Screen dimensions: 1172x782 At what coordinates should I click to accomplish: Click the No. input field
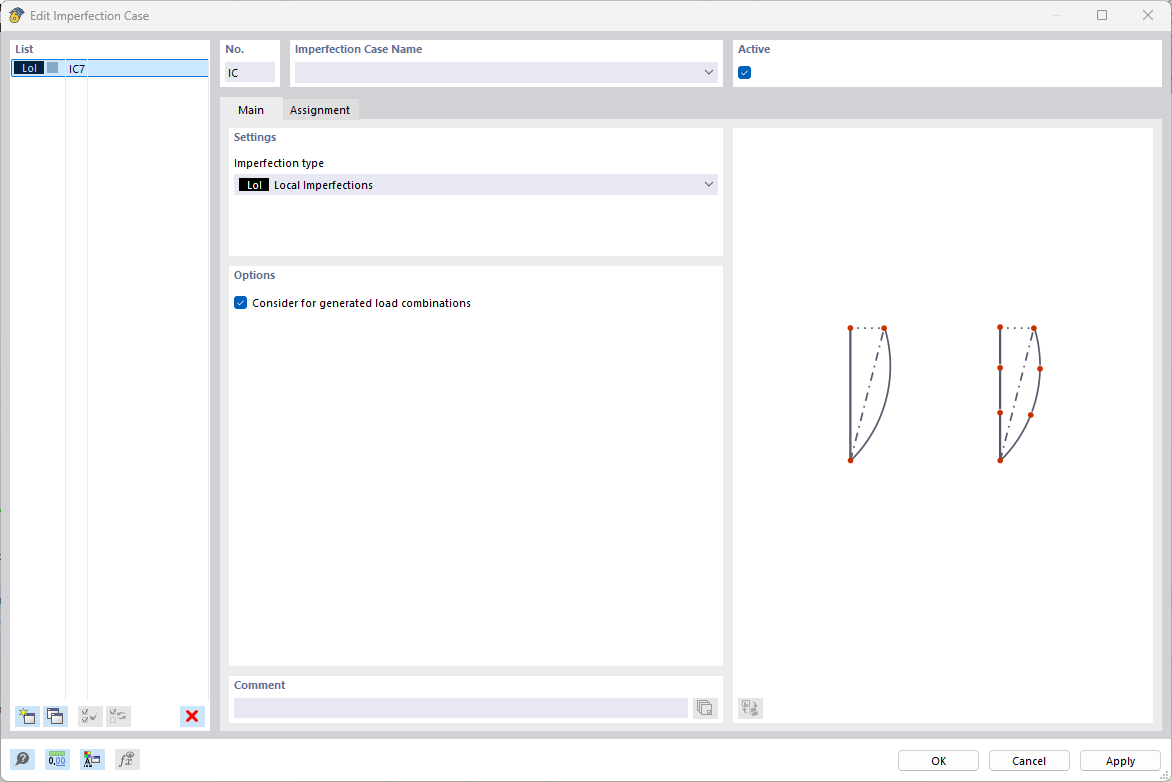pyautogui.click(x=250, y=73)
